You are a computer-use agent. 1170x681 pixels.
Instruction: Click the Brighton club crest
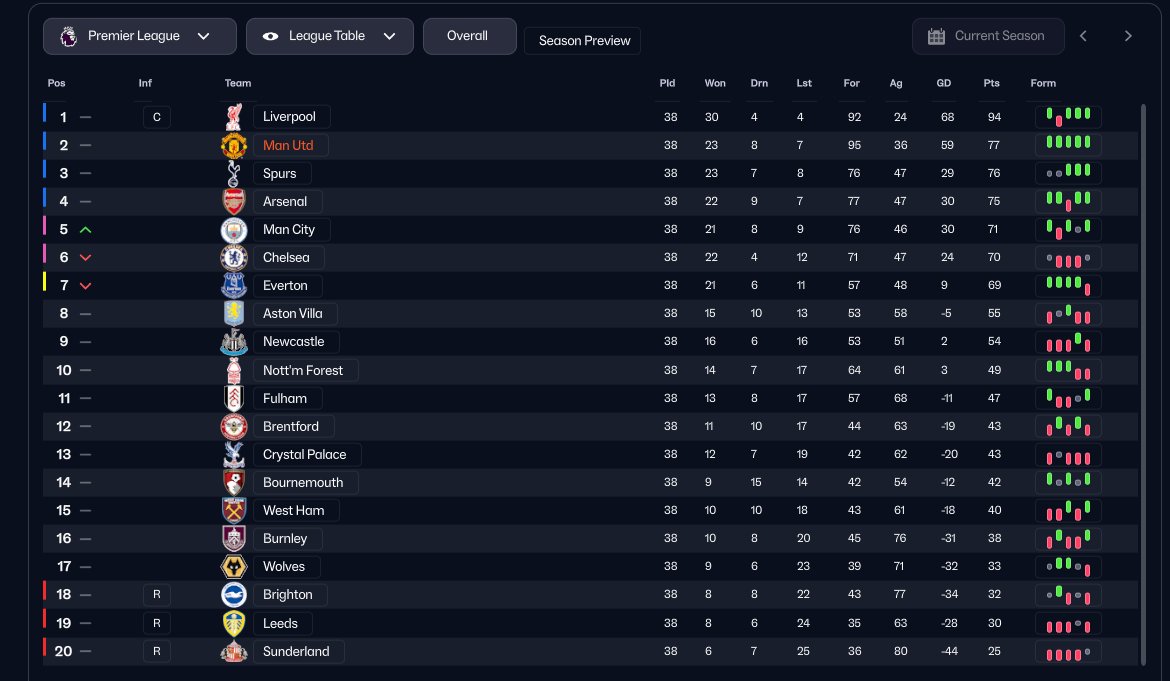click(234, 595)
